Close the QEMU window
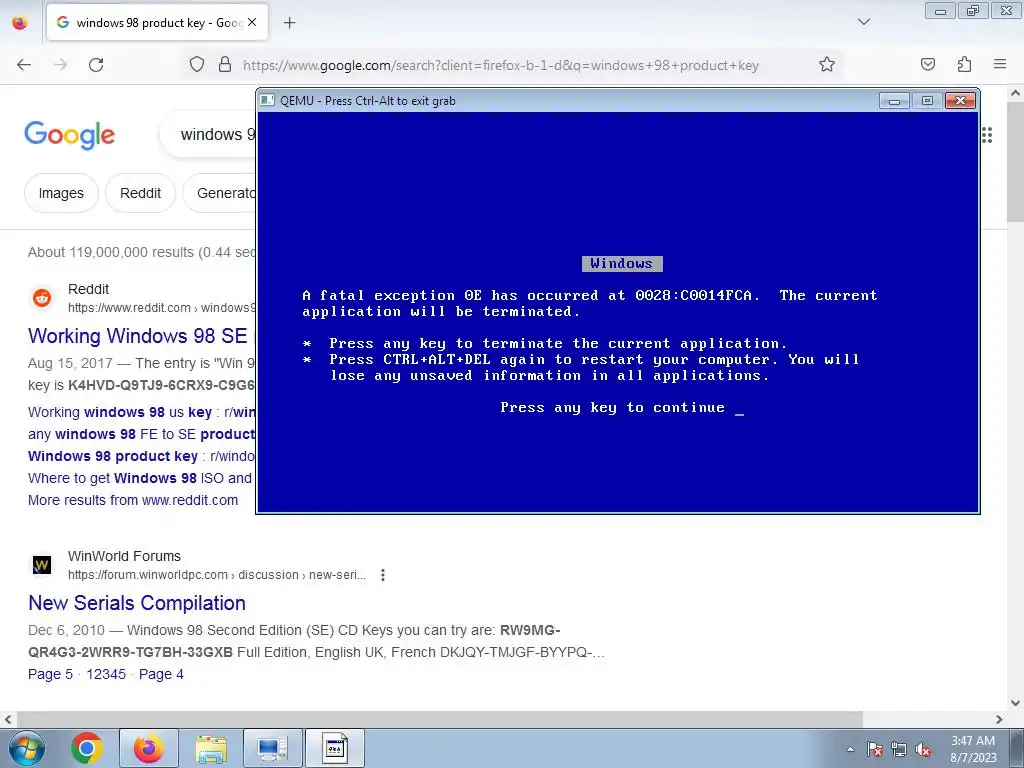Viewport: 1024px width, 768px height. pos(960,101)
